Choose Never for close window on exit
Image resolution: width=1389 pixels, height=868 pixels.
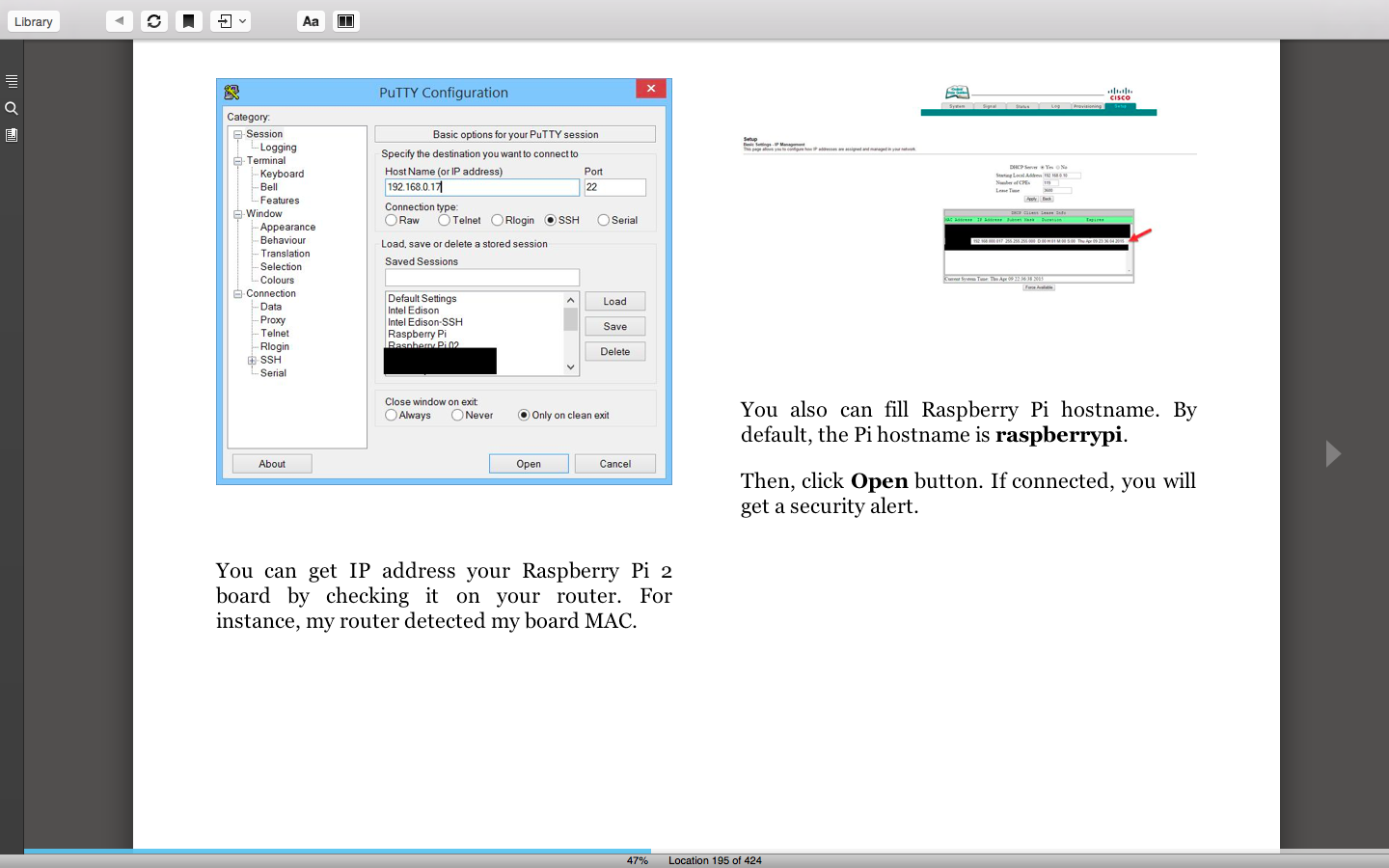coord(457,416)
